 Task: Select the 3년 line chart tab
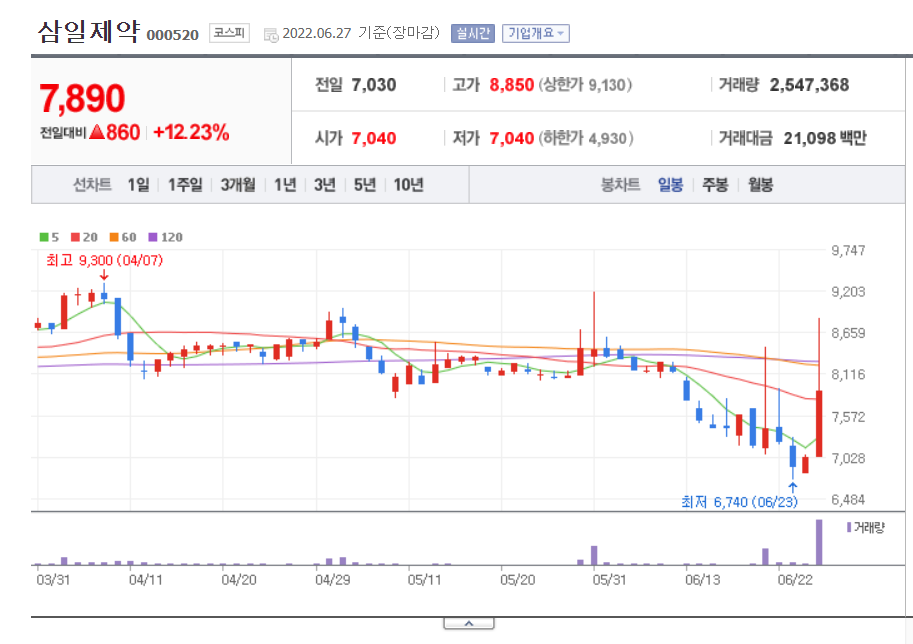325,185
